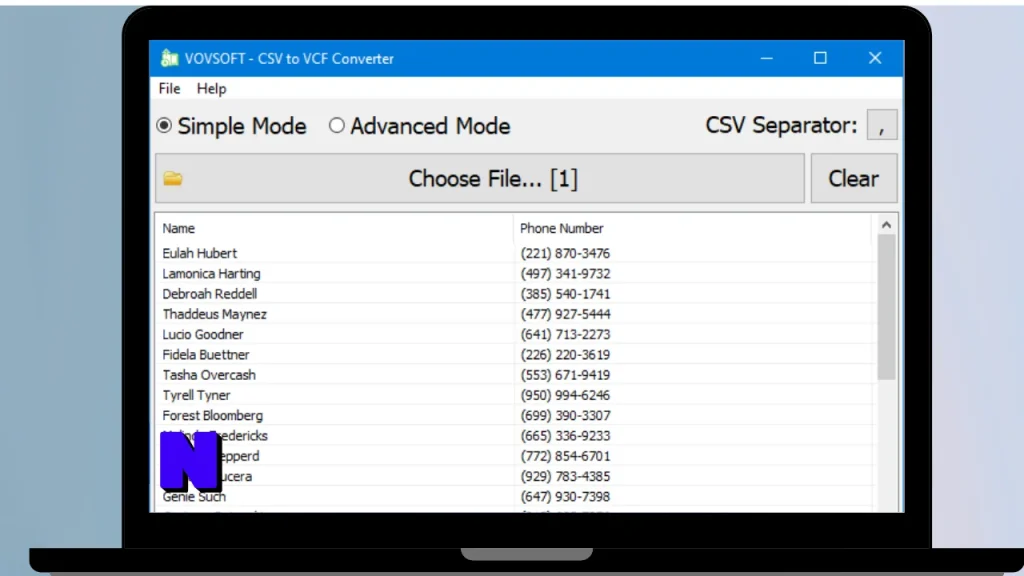
Task: Select the Lucio Goodner row
Action: 516,334
